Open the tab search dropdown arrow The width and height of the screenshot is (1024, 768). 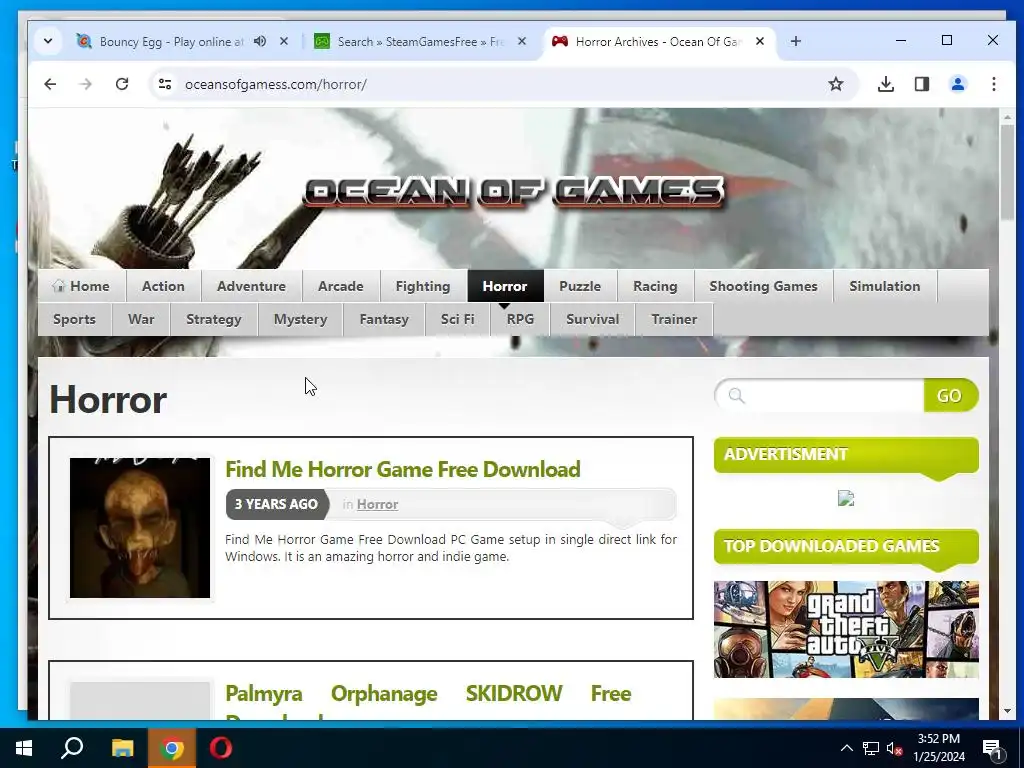pyautogui.click(x=48, y=41)
